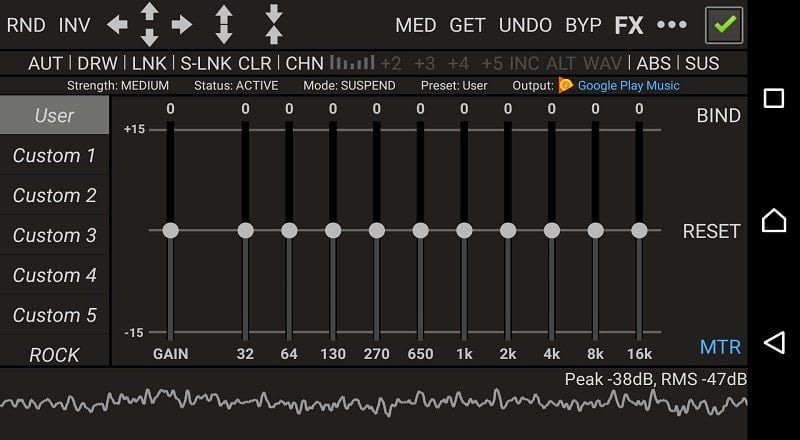Open the FX effects panel
800x440 pixels.
(x=629, y=25)
